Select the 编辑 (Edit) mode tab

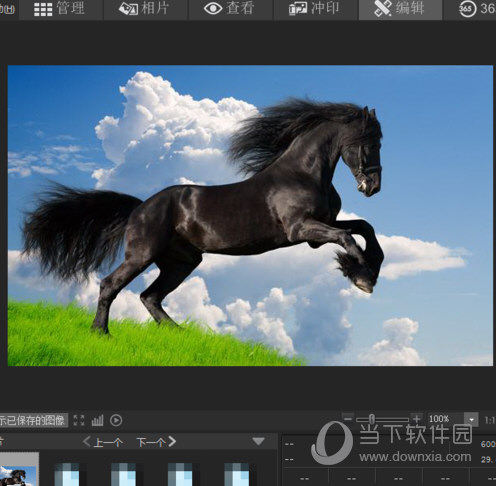400,9
